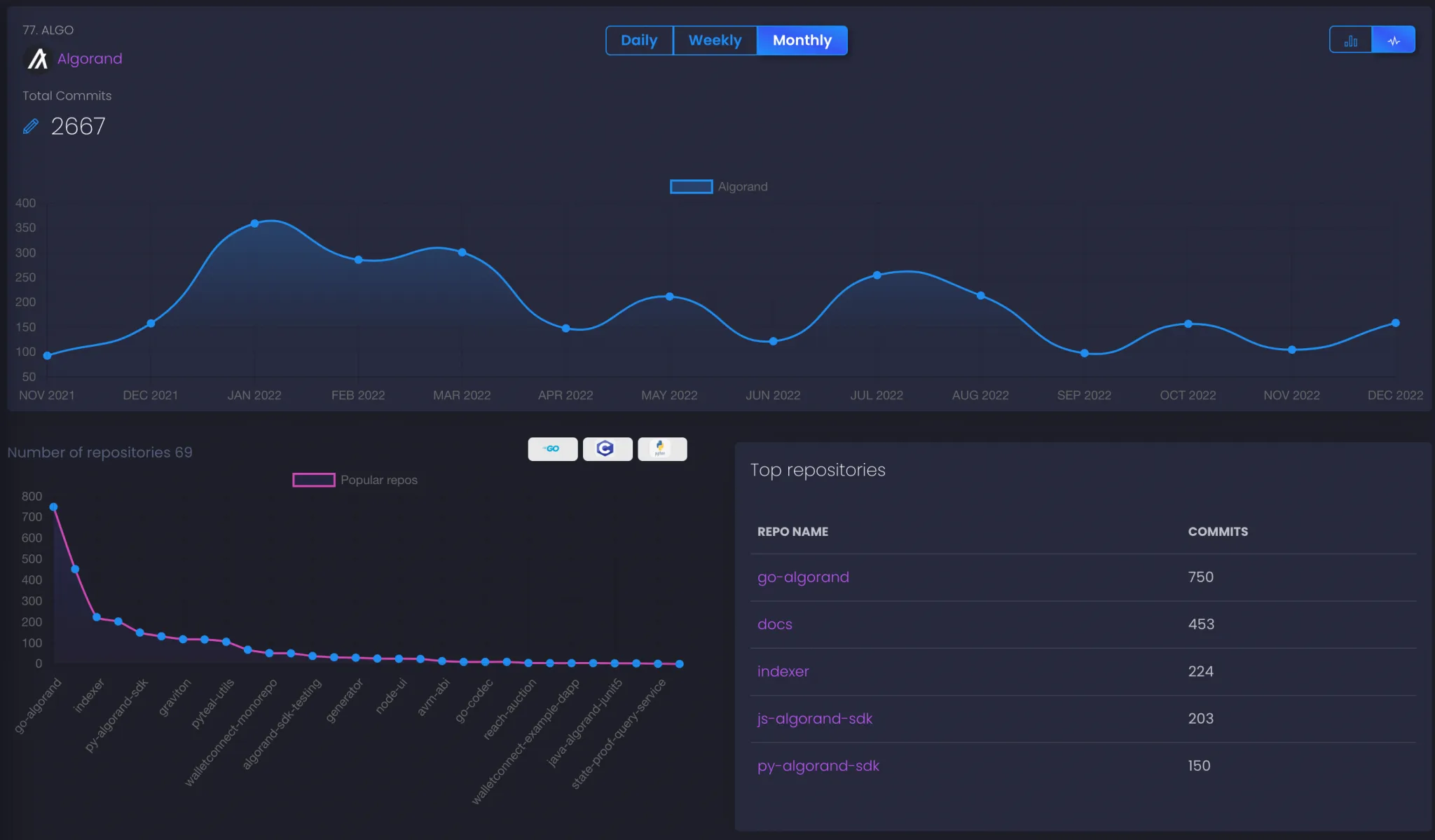Toggle the Algorand legend series

[x=692, y=187]
